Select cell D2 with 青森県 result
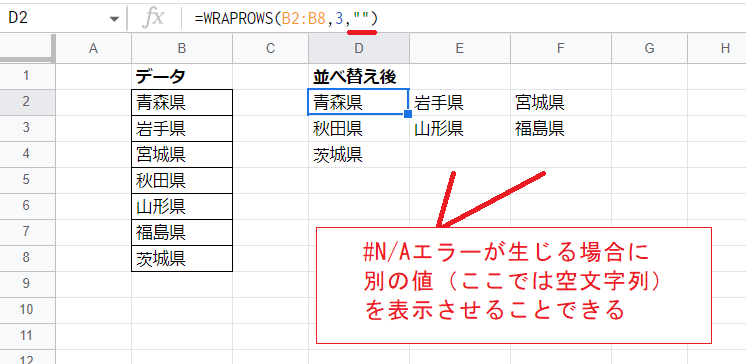746x364 pixels. [359, 102]
